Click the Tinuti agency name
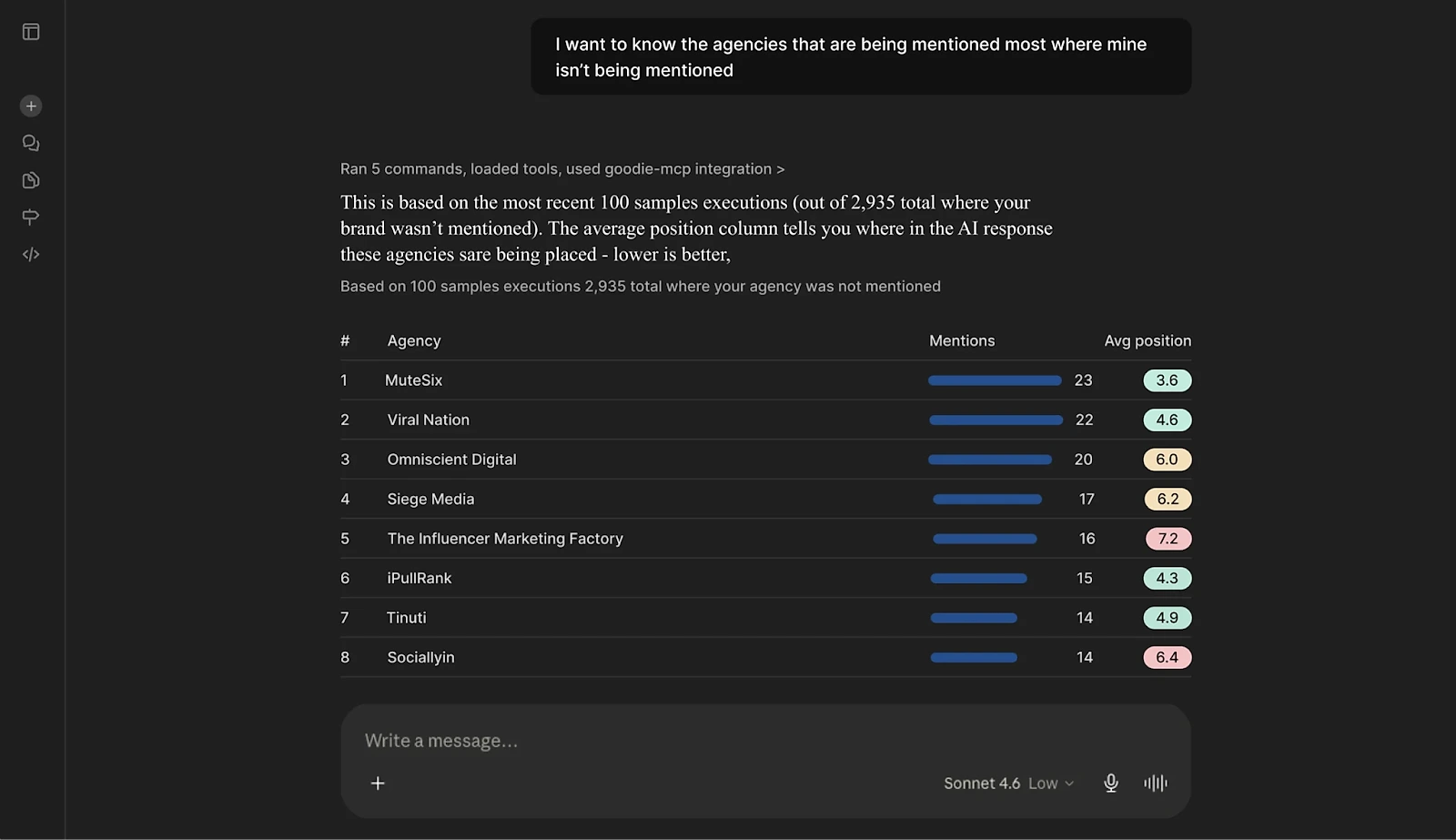The image size is (1456, 840). (406, 618)
